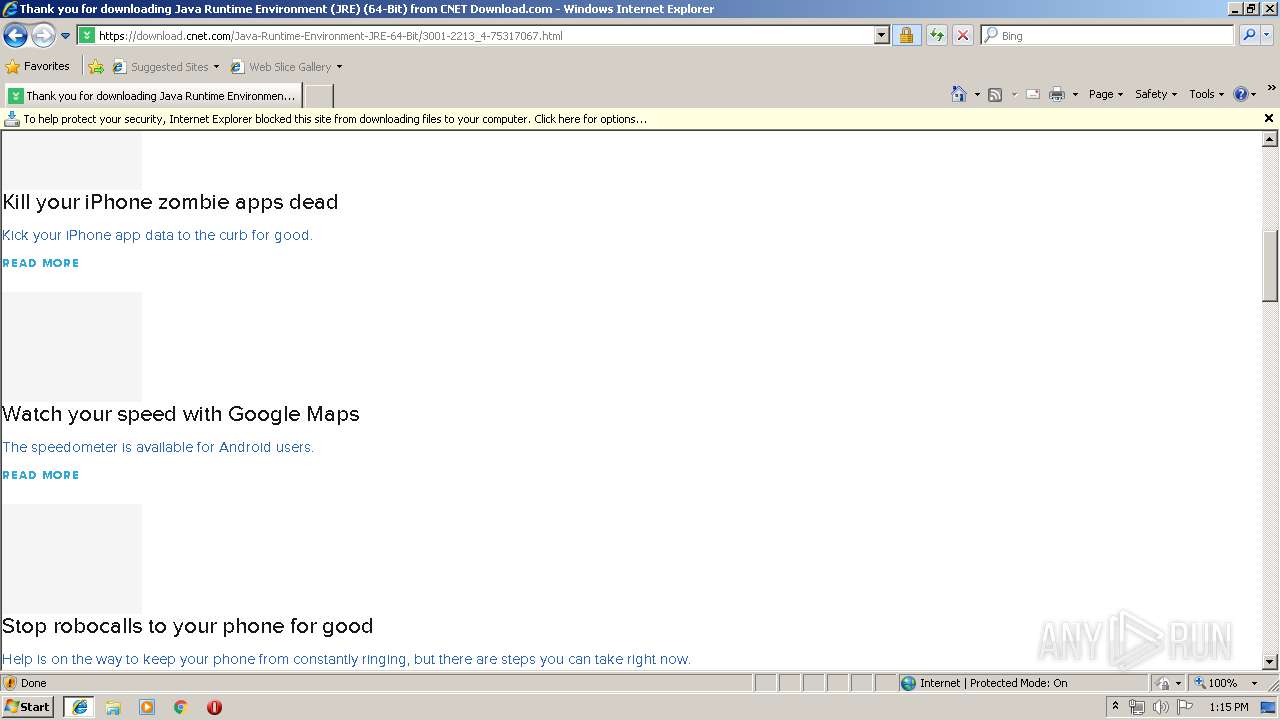Open the Safety menu

point(1156,94)
